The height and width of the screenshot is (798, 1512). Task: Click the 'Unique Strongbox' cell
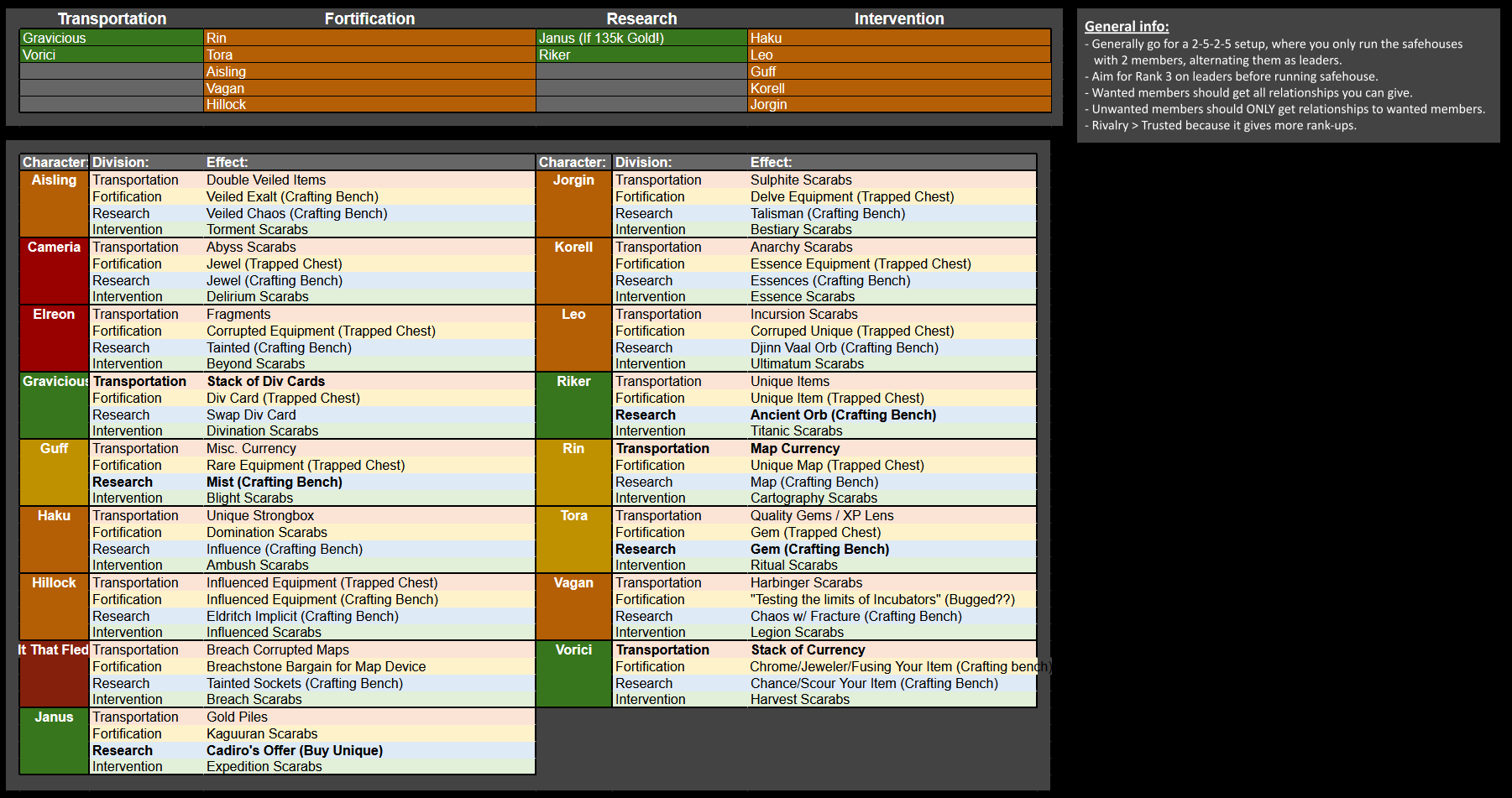tap(369, 515)
